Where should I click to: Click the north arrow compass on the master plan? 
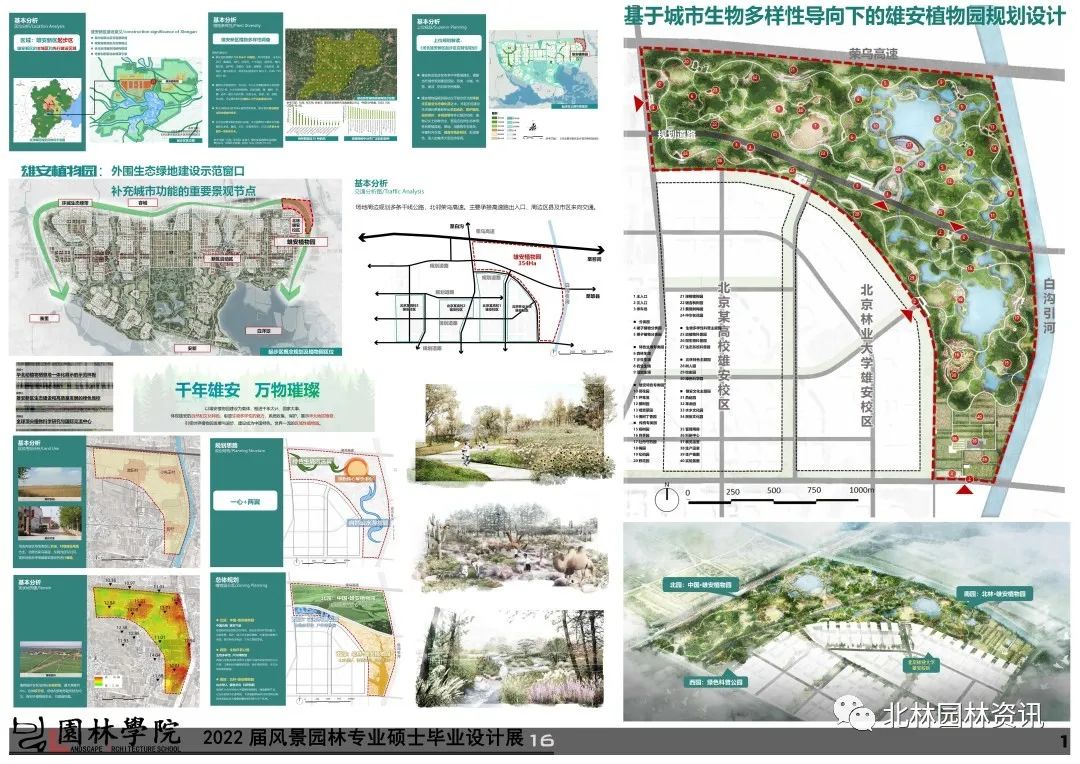pos(666,497)
